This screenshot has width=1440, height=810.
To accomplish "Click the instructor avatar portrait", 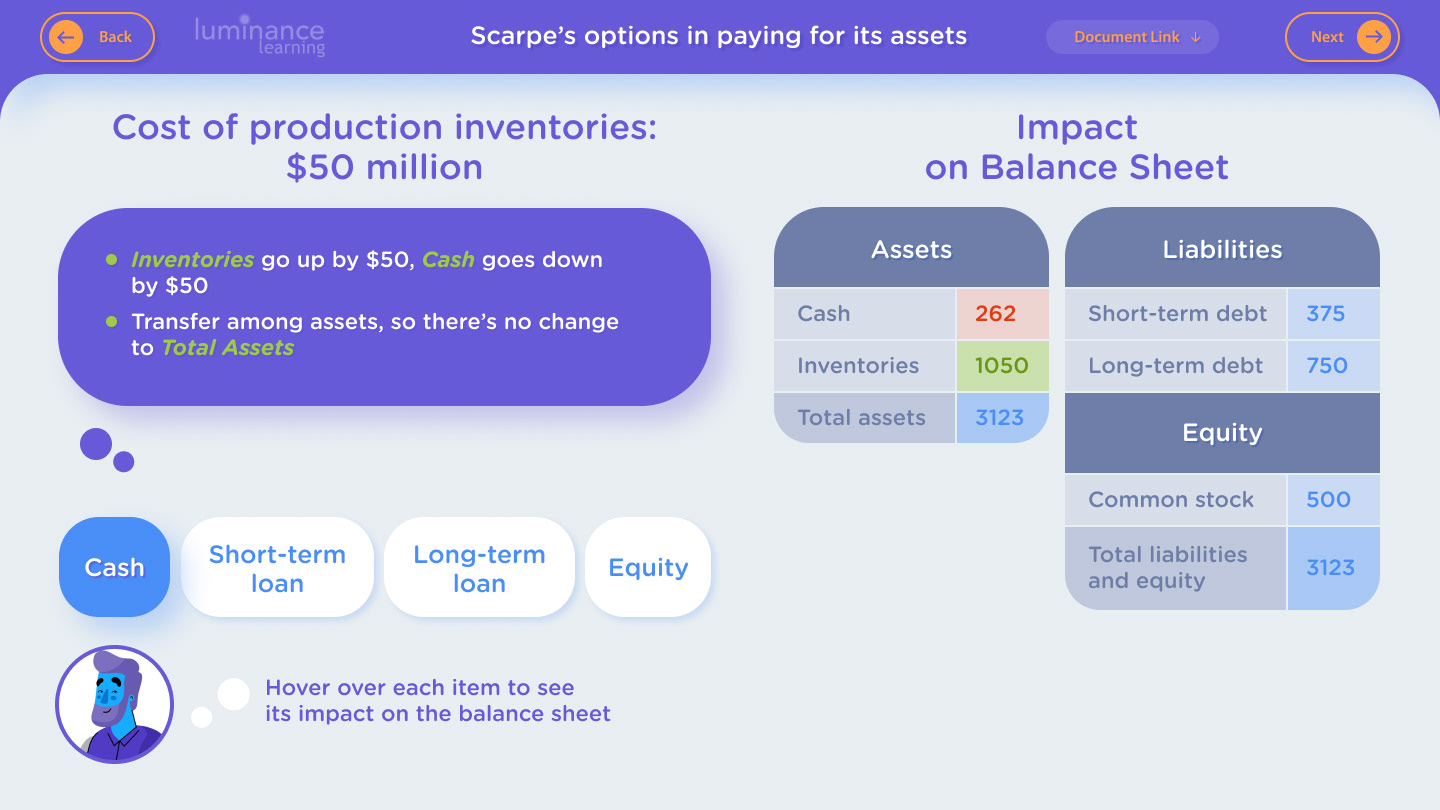I will pos(114,704).
